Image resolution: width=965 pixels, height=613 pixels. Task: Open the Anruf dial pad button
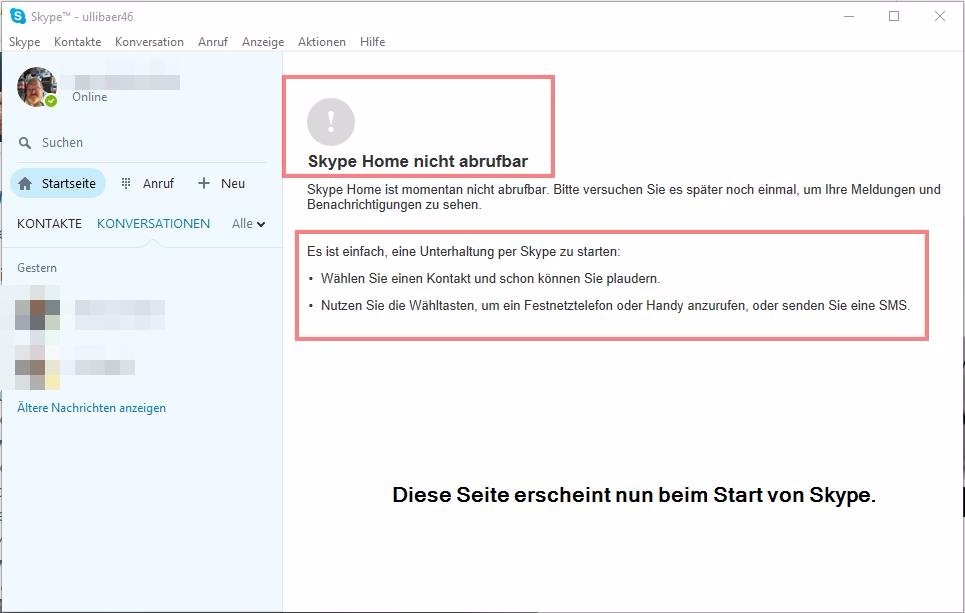pyautogui.click(x=148, y=183)
